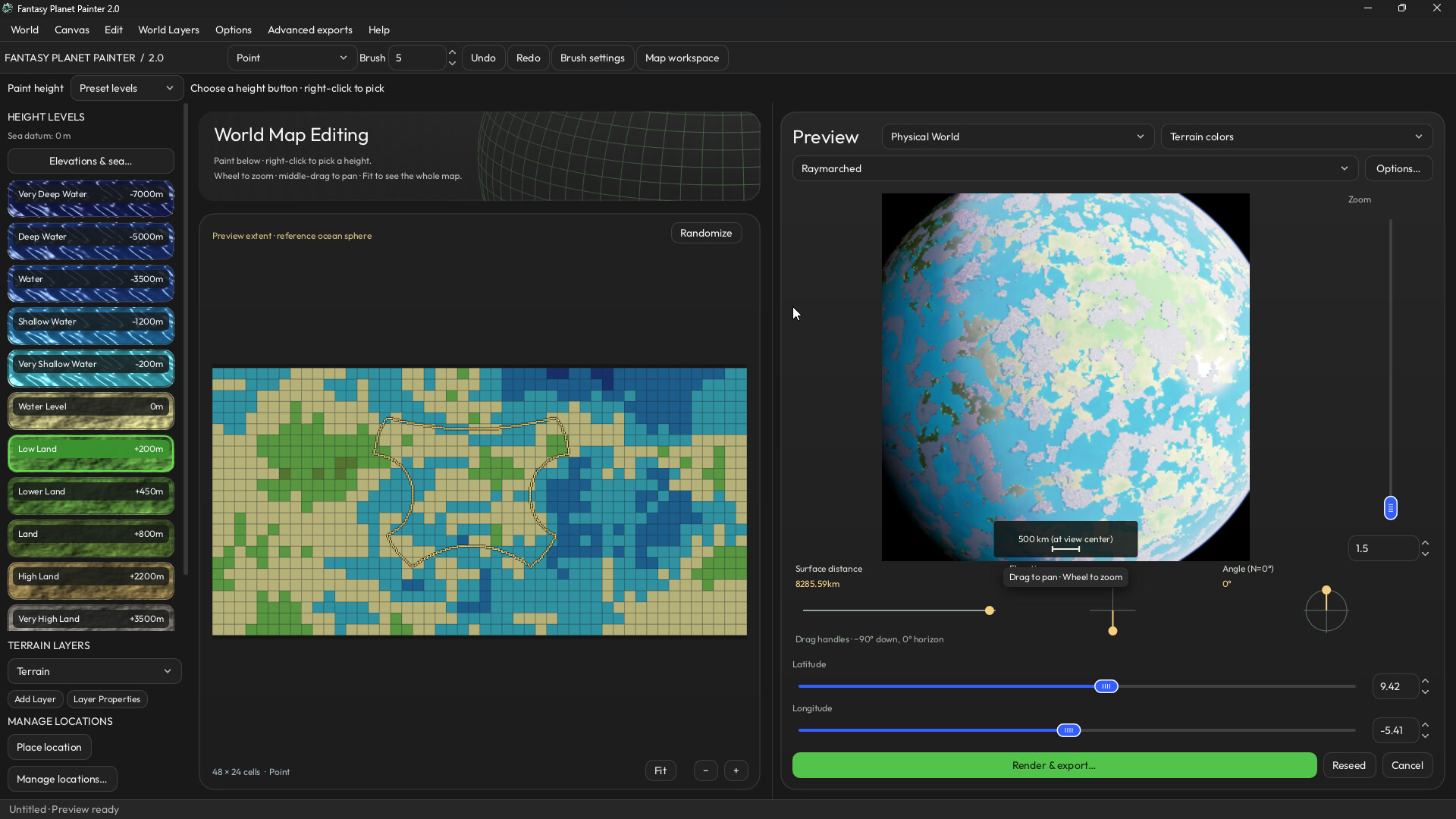The image size is (1456, 819).
Task: Open the World menu
Action: (x=24, y=30)
